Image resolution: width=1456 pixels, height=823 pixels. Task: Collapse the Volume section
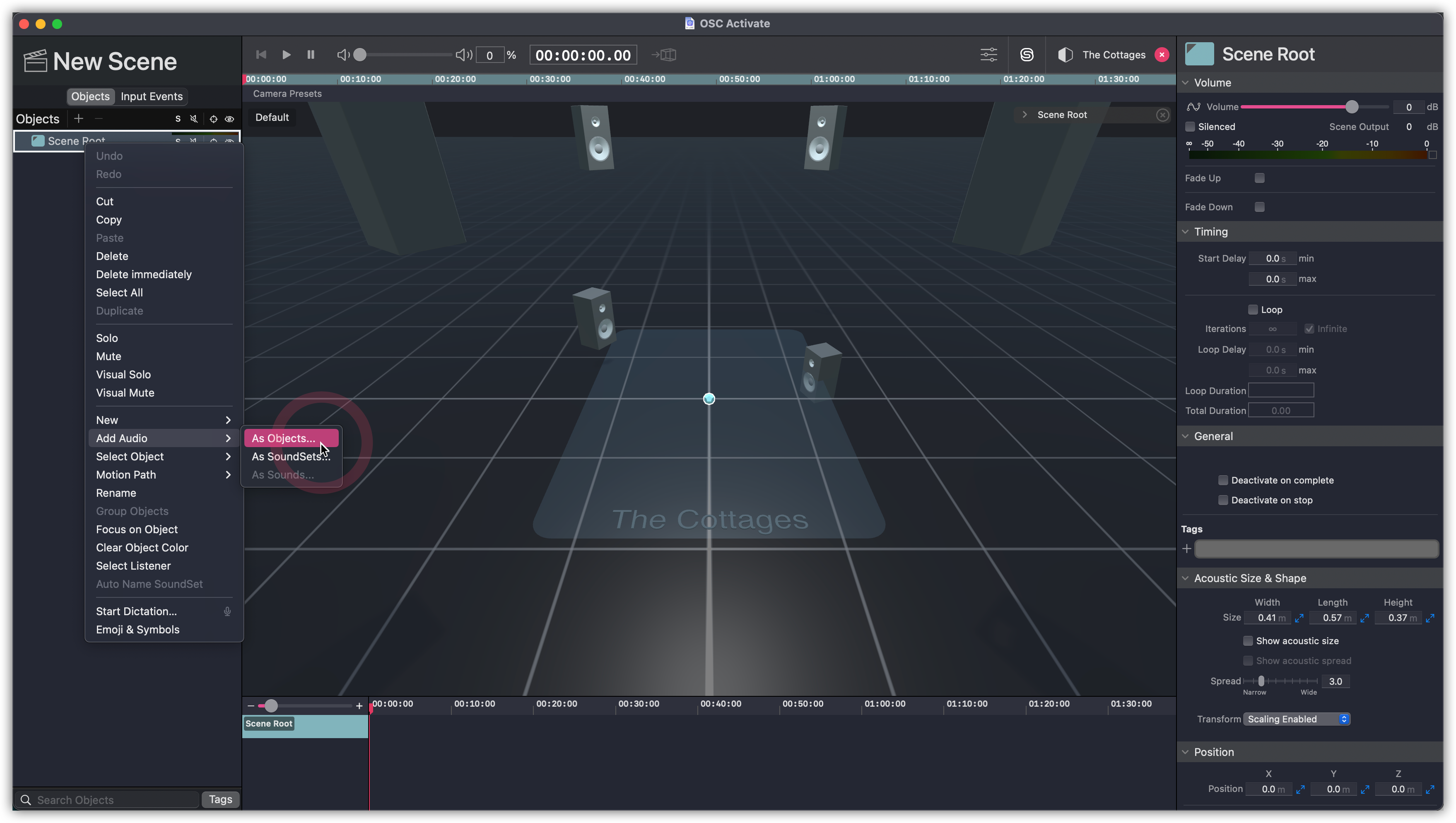[x=1186, y=82]
